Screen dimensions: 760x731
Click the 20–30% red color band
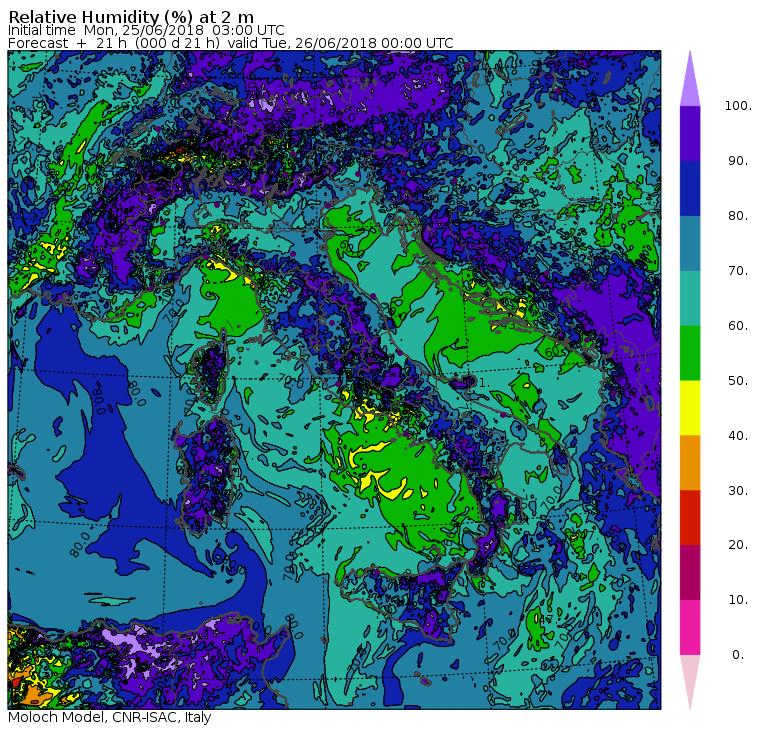tap(690, 518)
